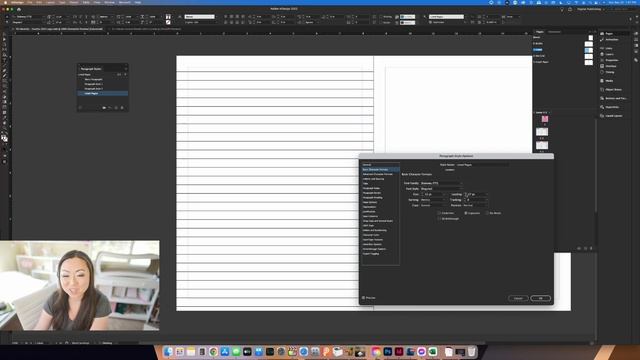Open Photoshop from the macOS dock
The height and width of the screenshot is (360, 640).
(388, 351)
